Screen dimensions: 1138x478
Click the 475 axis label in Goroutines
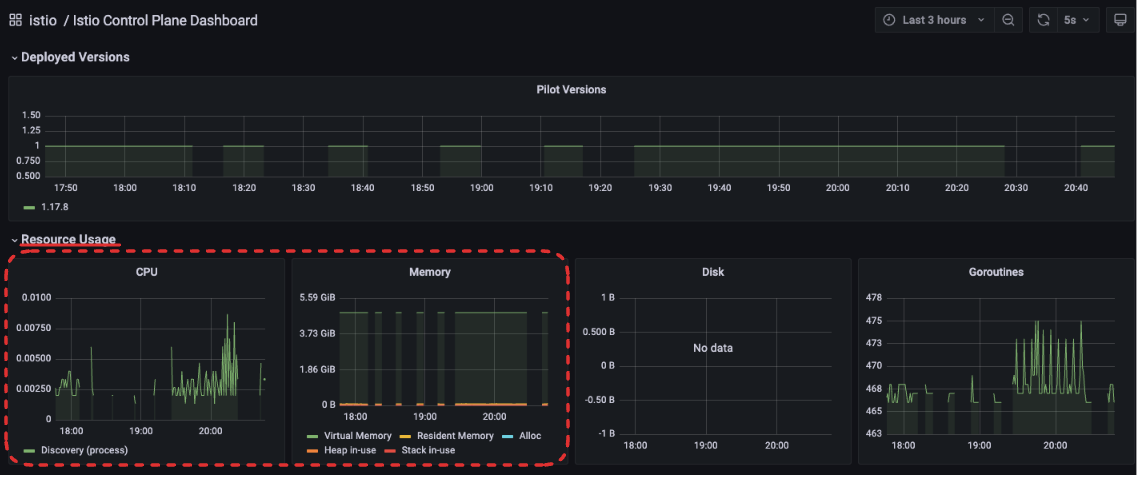[x=874, y=320]
